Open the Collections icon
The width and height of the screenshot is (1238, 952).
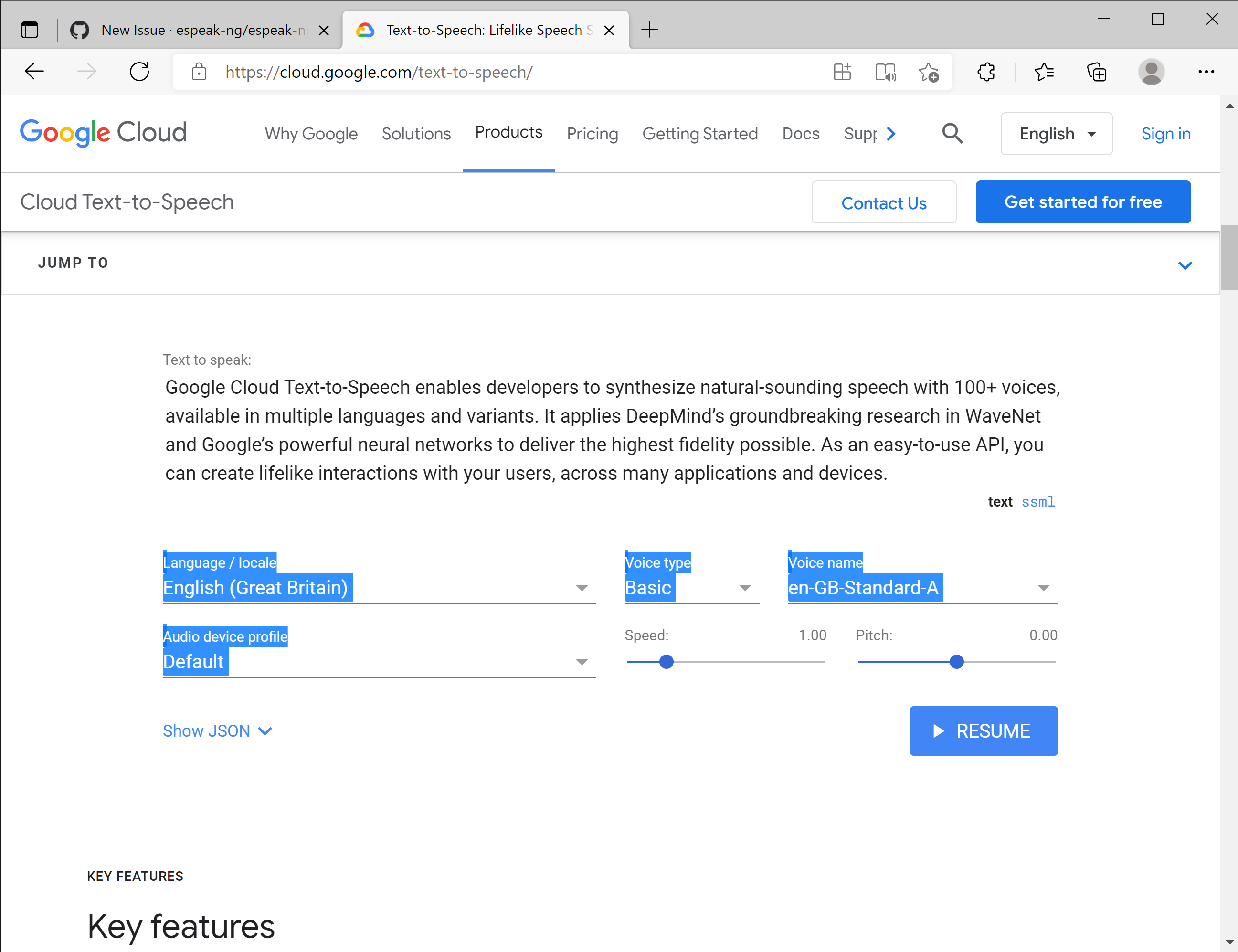[x=1096, y=72]
